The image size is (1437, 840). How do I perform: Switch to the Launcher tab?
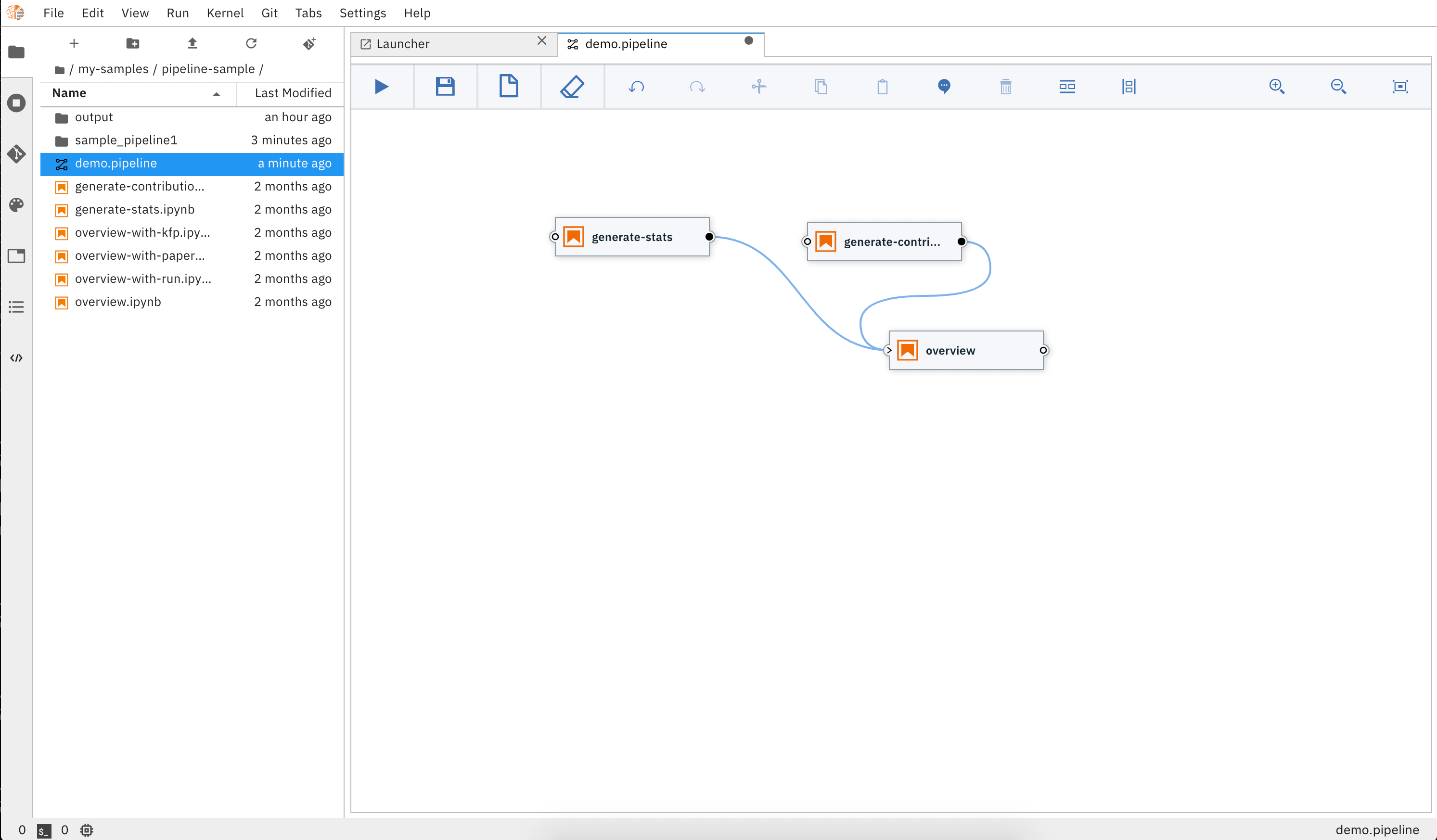pyautogui.click(x=403, y=44)
